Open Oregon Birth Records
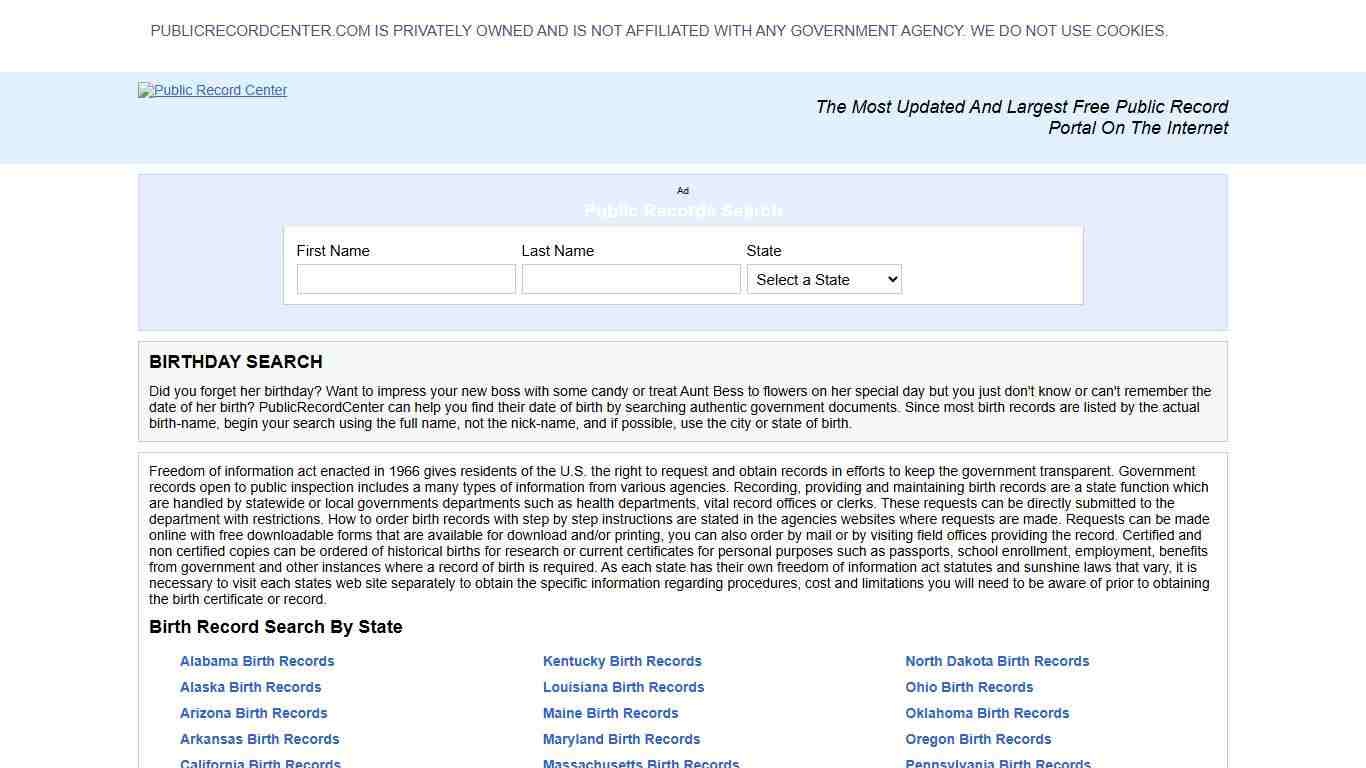This screenshot has height=768, width=1366. (978, 739)
